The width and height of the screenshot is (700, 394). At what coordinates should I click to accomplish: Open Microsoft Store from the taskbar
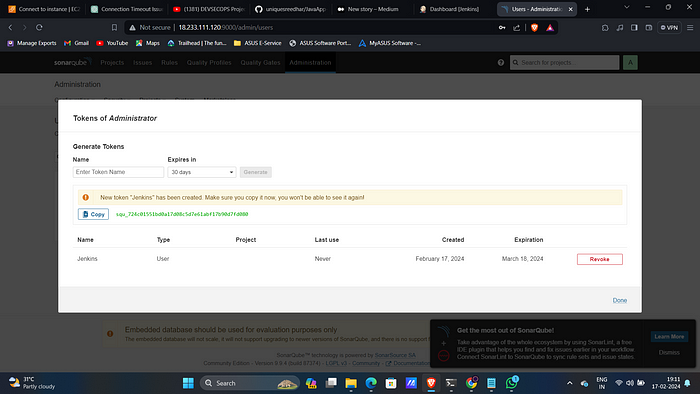(391, 383)
